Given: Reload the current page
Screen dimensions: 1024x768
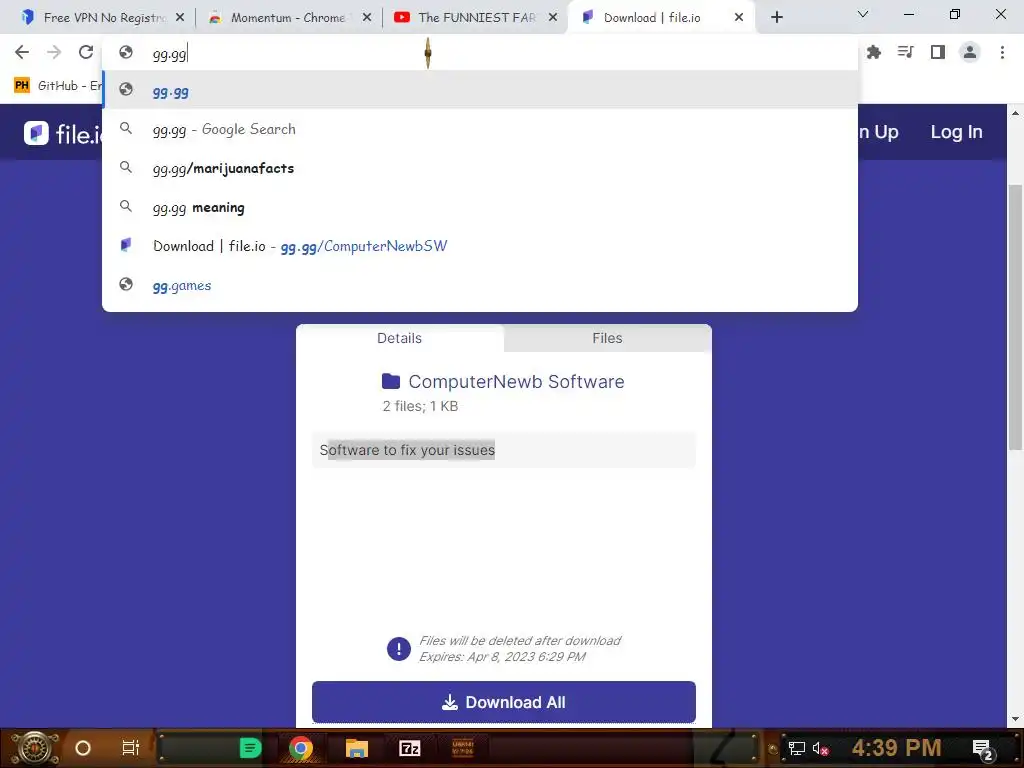Looking at the screenshot, I should tap(86, 52).
